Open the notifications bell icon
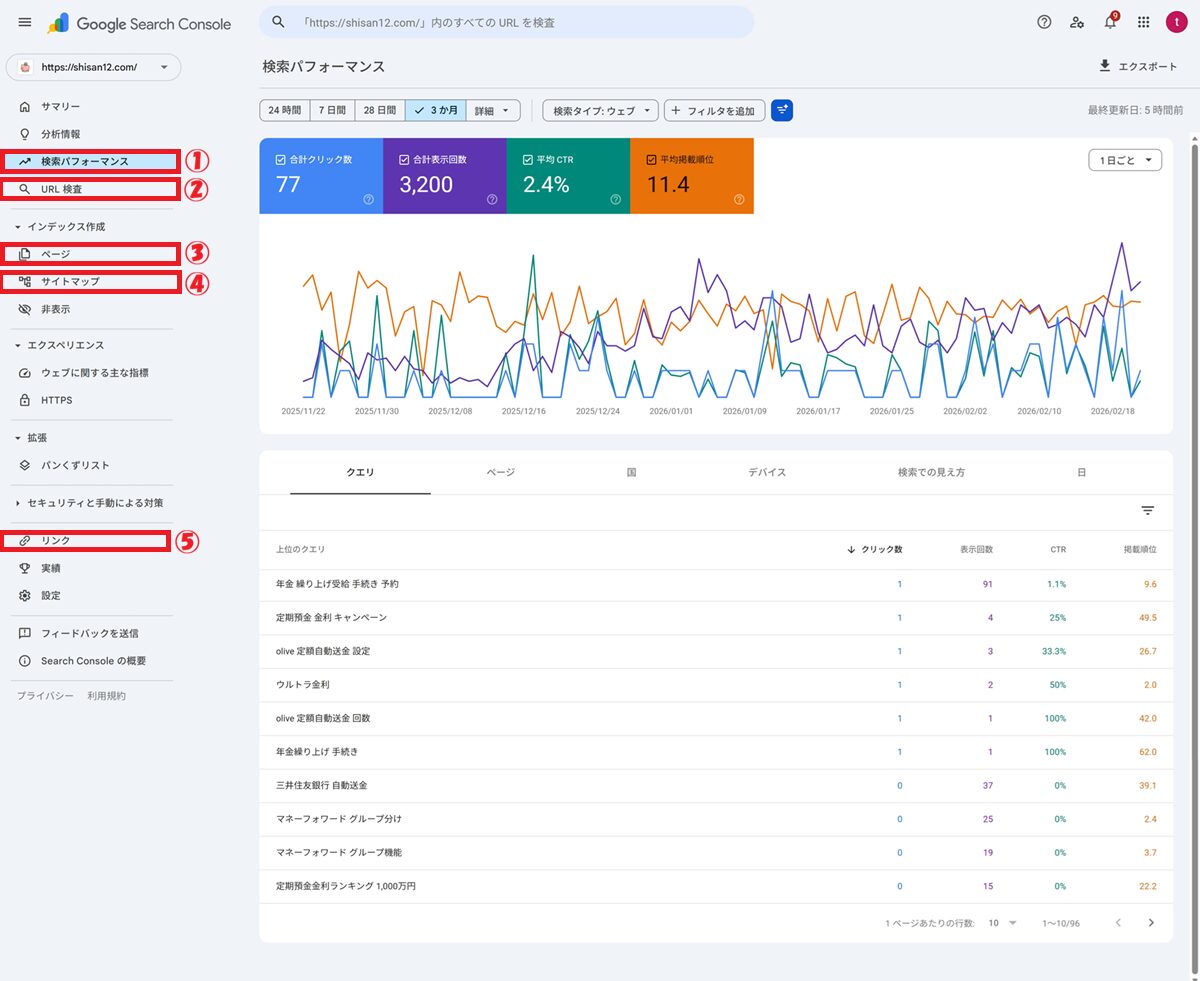 point(1110,22)
